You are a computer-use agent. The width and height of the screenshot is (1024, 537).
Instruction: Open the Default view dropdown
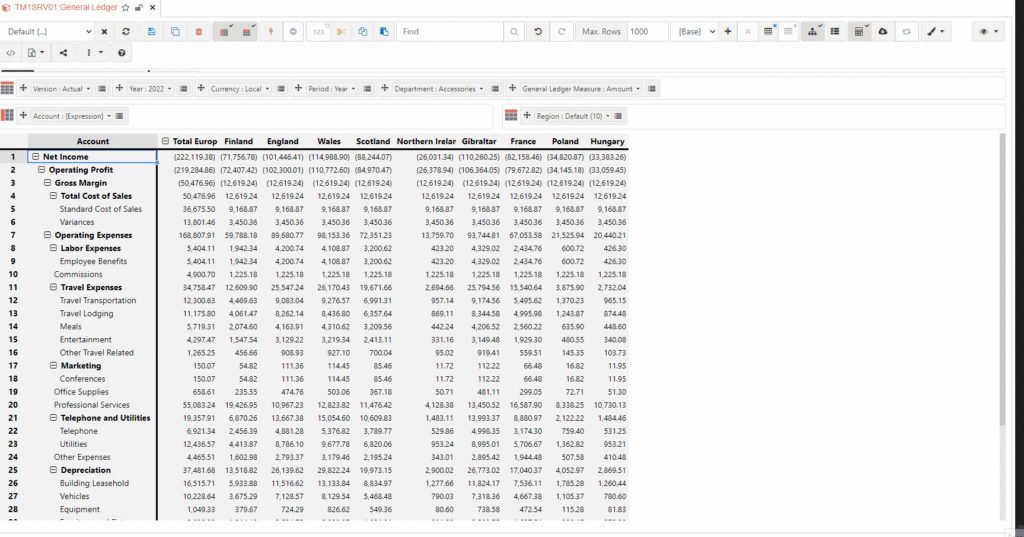pos(50,32)
